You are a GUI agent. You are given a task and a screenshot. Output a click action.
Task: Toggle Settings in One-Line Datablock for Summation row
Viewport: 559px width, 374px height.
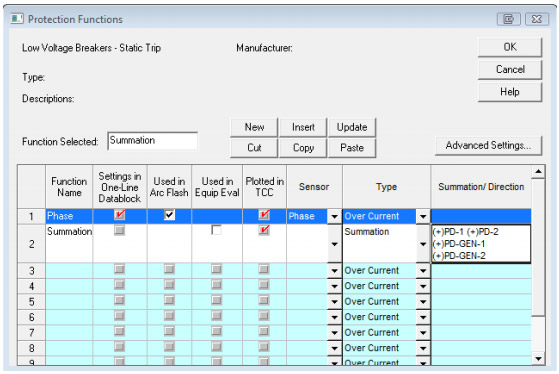pyautogui.click(x=120, y=230)
